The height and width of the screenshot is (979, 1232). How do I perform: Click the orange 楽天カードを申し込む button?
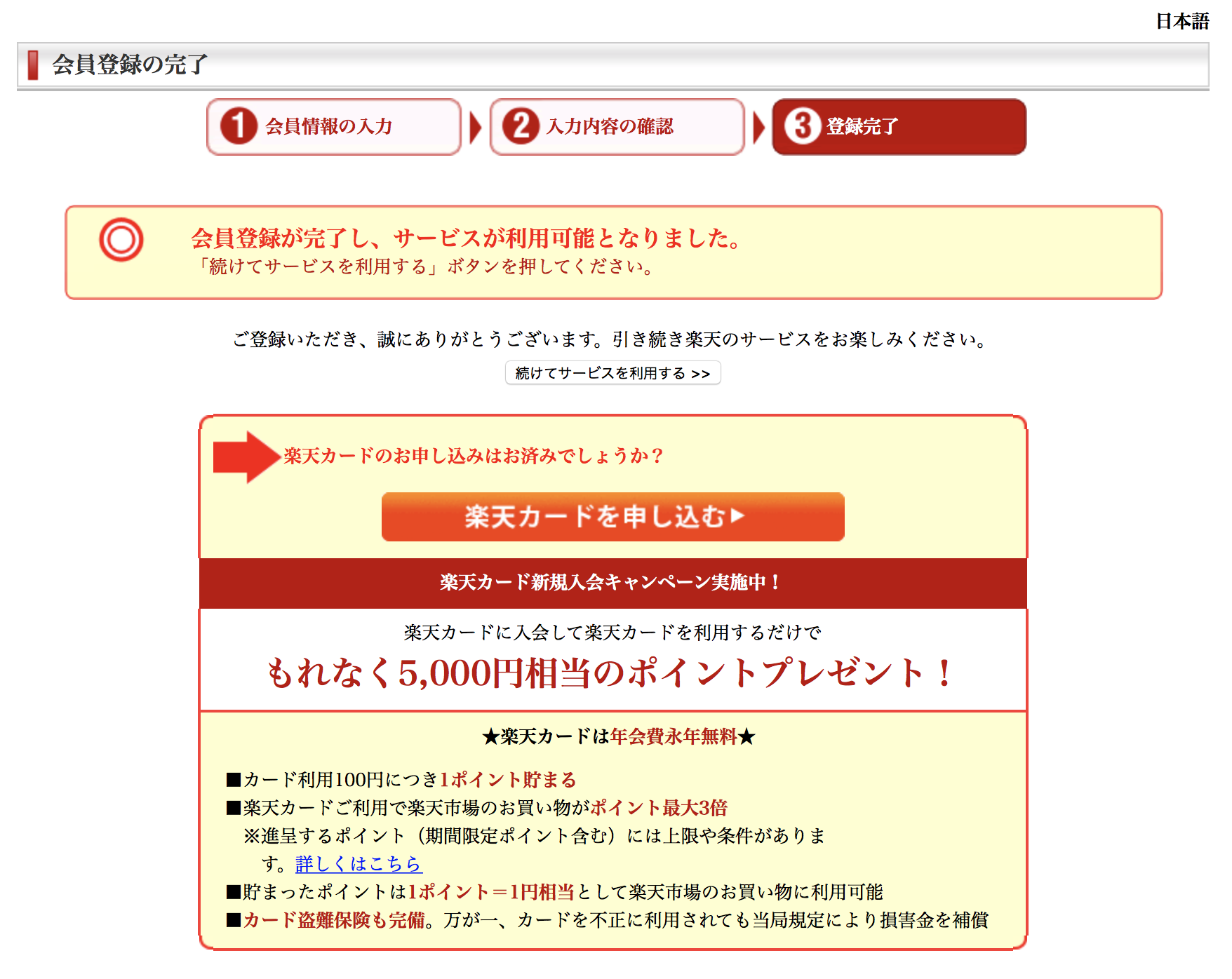pyautogui.click(x=612, y=517)
